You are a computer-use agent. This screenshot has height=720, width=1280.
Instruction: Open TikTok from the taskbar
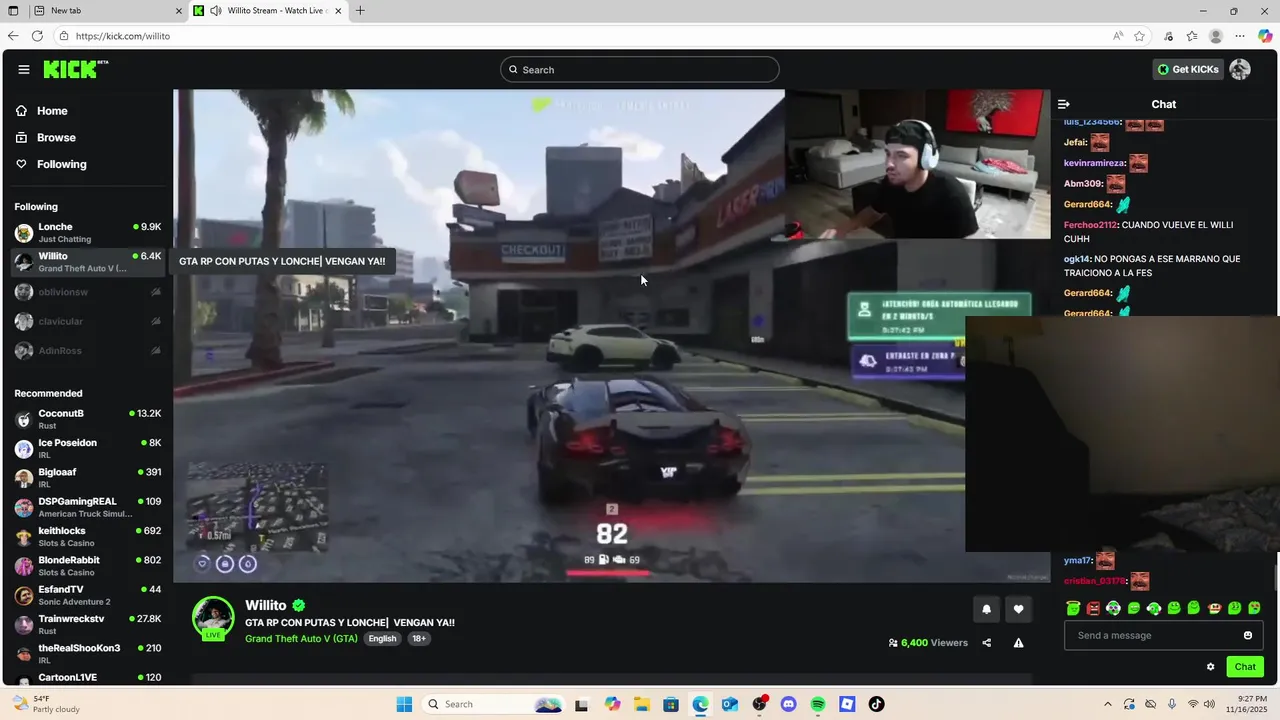click(x=876, y=704)
